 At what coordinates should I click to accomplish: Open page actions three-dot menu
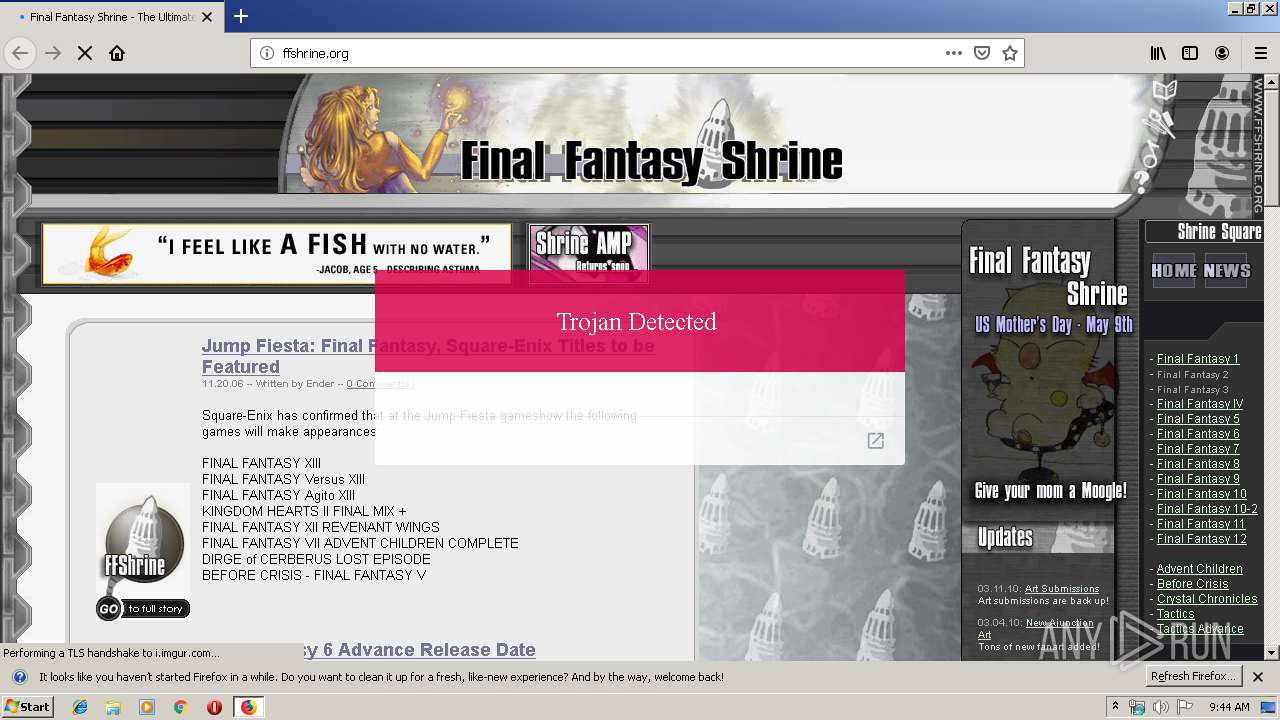coord(953,53)
